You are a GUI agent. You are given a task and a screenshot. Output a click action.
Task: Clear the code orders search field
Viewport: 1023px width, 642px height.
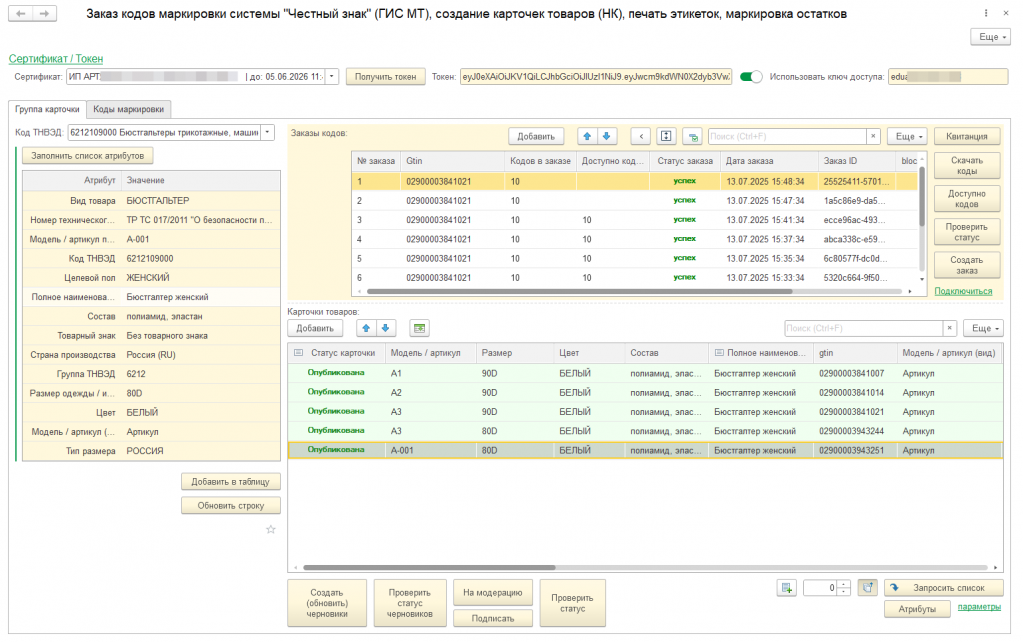pos(873,136)
